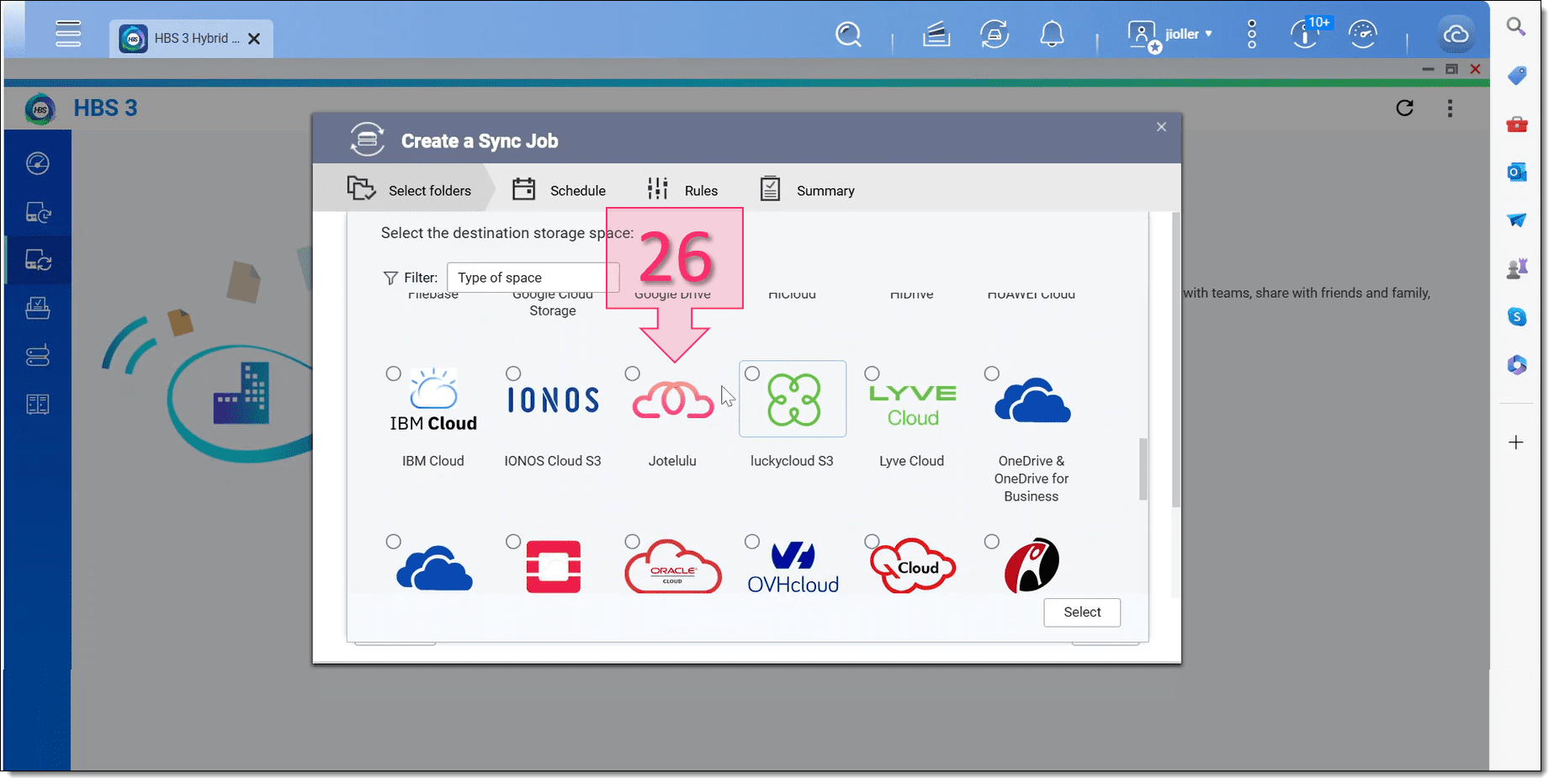Open background tasks icon in top bar
Screen dimensions: 1554x784
point(936,34)
